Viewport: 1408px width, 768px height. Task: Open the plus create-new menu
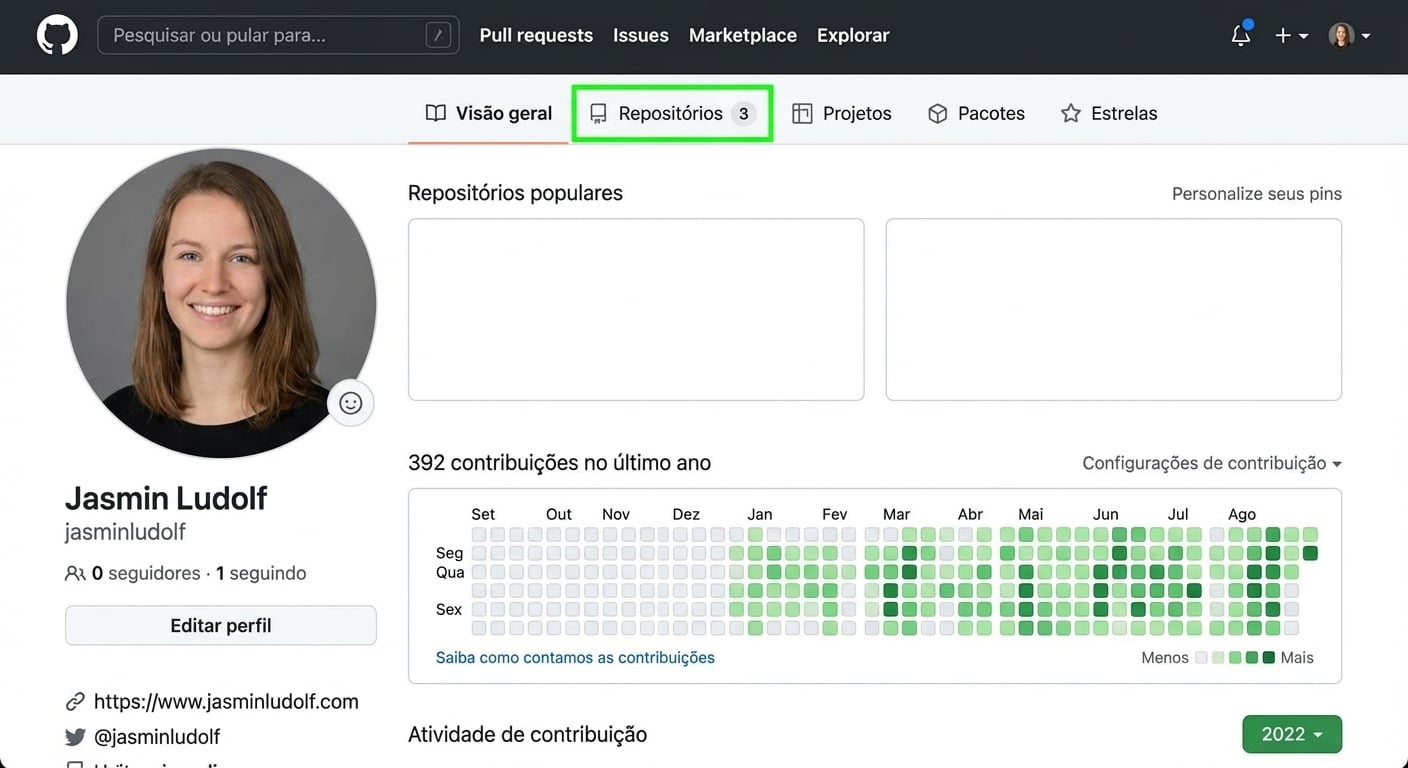pyautogui.click(x=1291, y=35)
